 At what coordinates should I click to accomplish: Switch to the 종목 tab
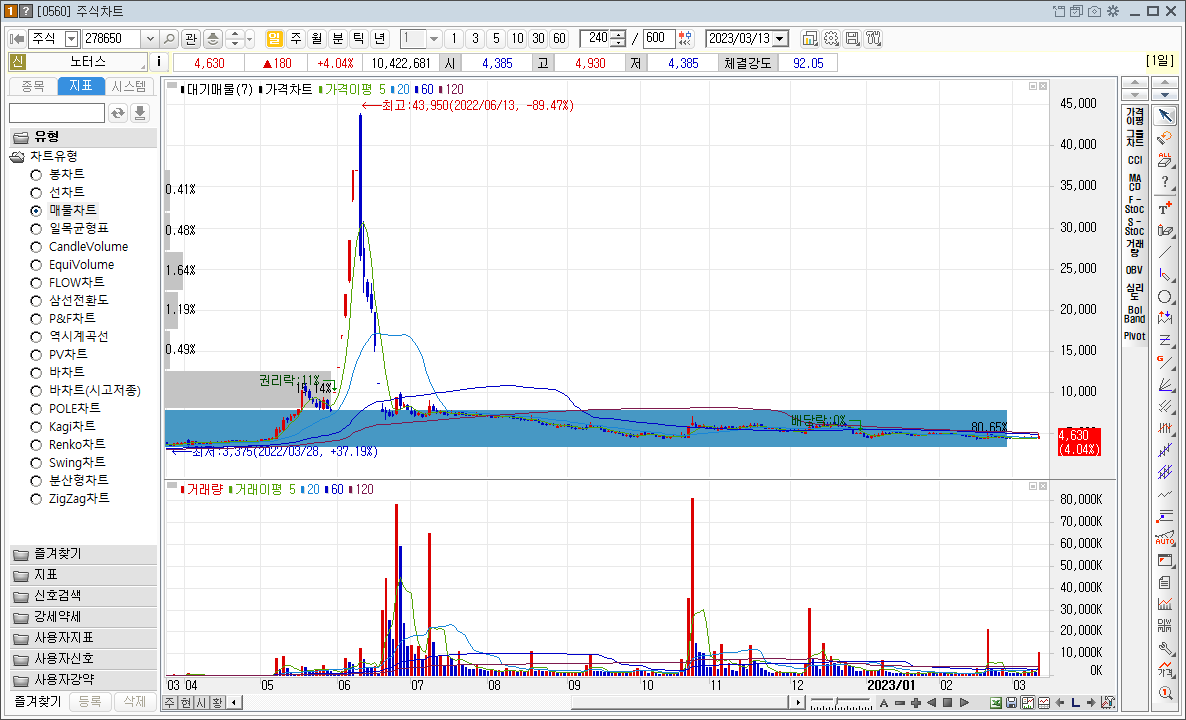33,86
